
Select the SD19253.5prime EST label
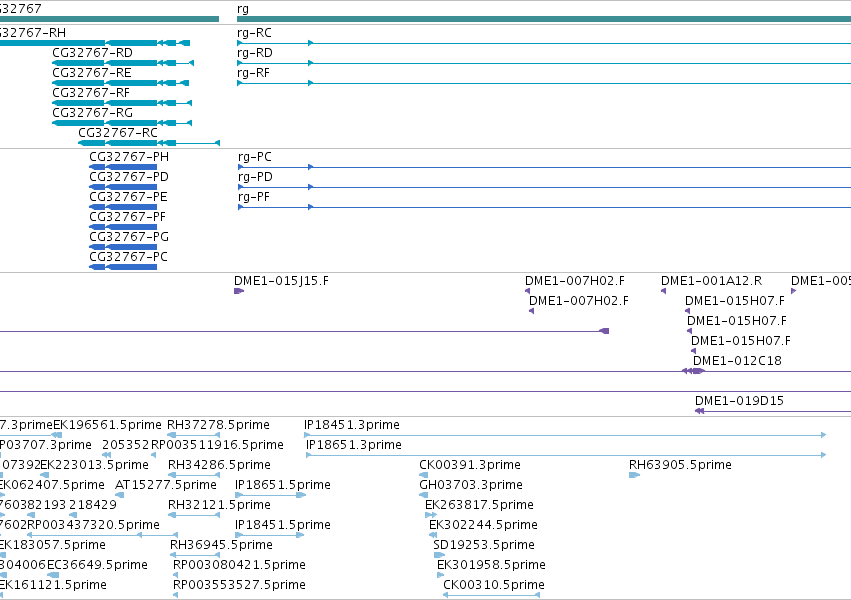484,545
